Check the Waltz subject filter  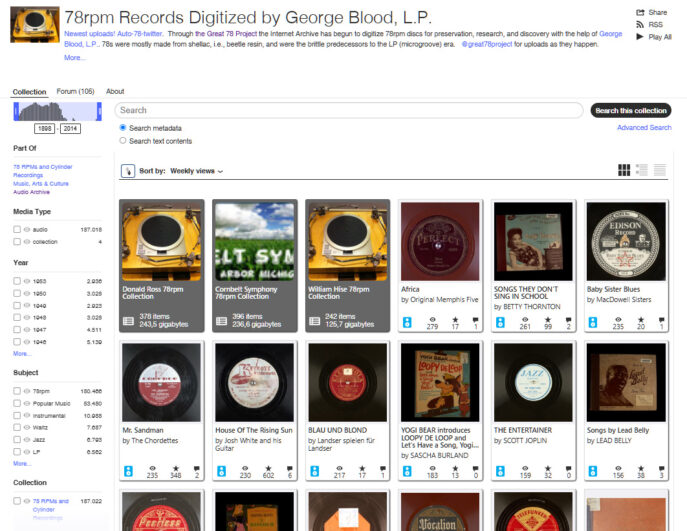[17, 427]
